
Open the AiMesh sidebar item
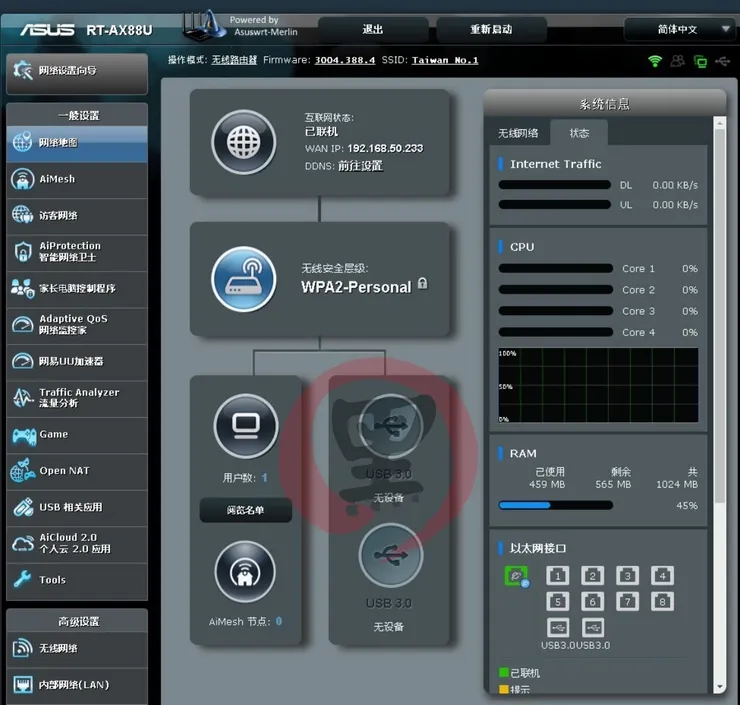tap(77, 179)
